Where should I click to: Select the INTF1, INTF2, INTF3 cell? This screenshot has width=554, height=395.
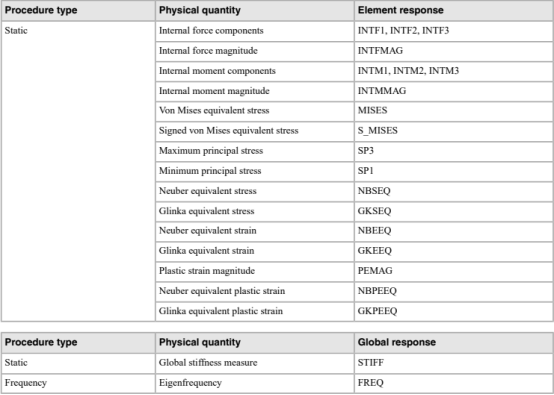454,31
